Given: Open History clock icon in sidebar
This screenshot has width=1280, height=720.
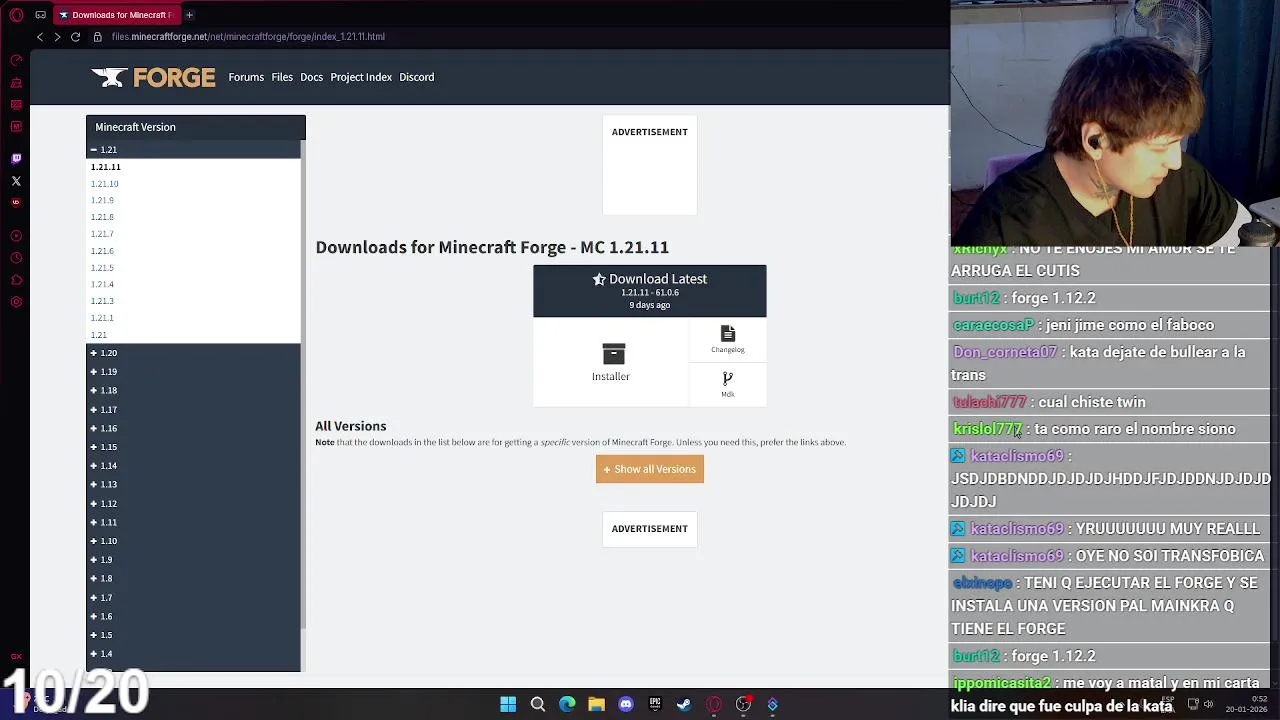Looking at the screenshot, I should tap(16, 258).
